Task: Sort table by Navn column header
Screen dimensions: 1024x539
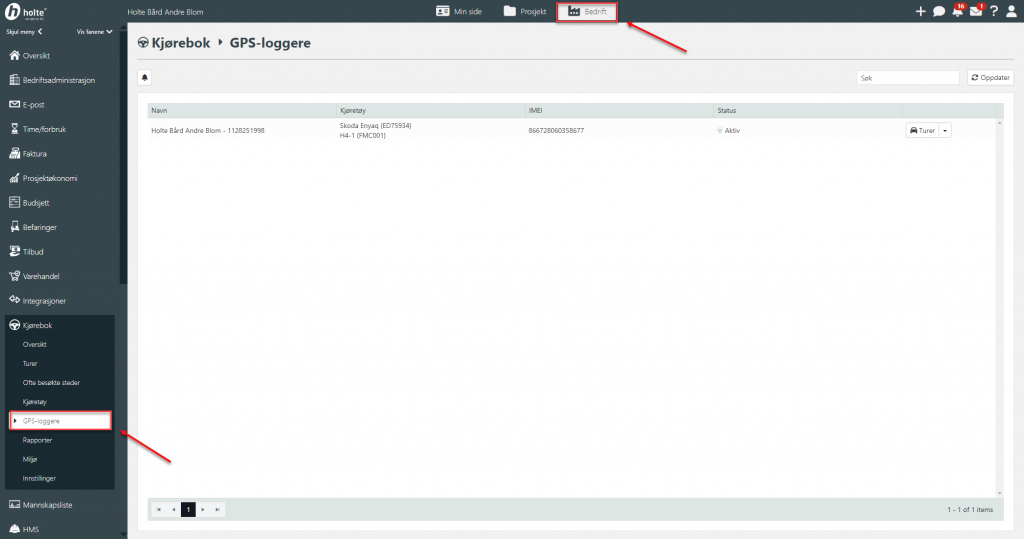Action: coord(158,109)
